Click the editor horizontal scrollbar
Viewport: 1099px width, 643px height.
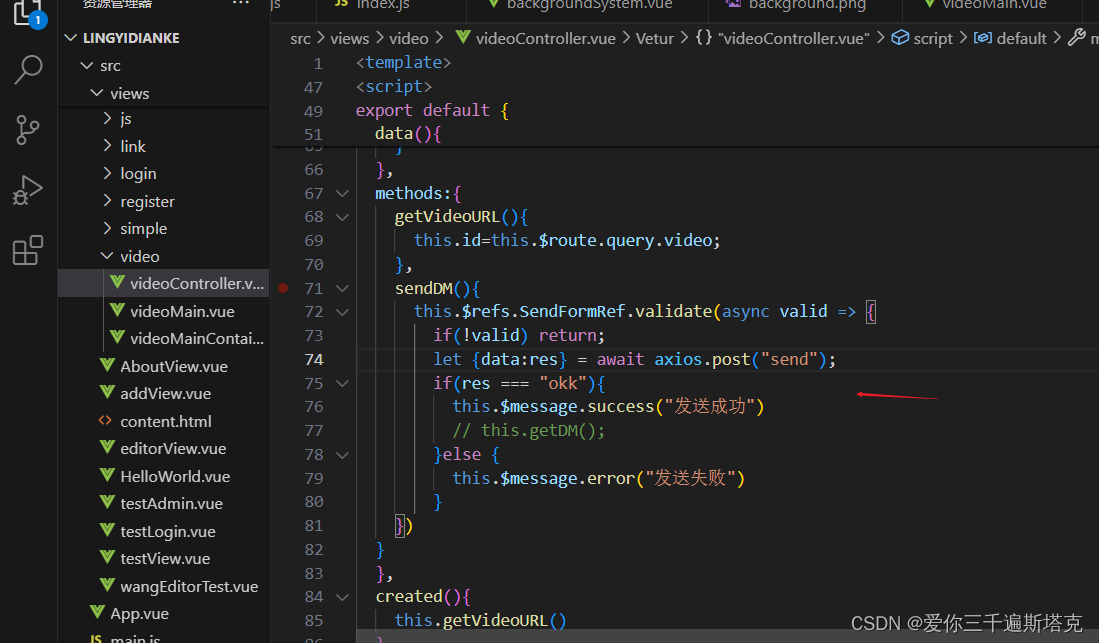click(728, 636)
